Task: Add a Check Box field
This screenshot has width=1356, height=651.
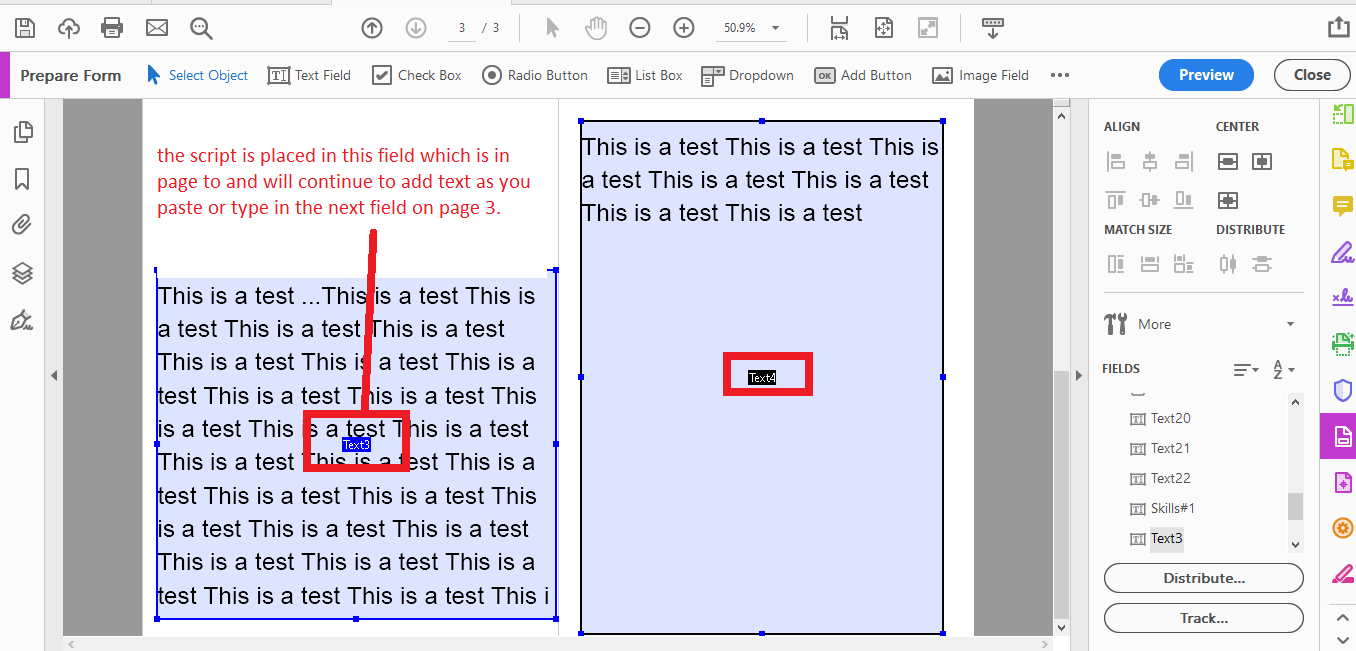Action: tap(416, 74)
